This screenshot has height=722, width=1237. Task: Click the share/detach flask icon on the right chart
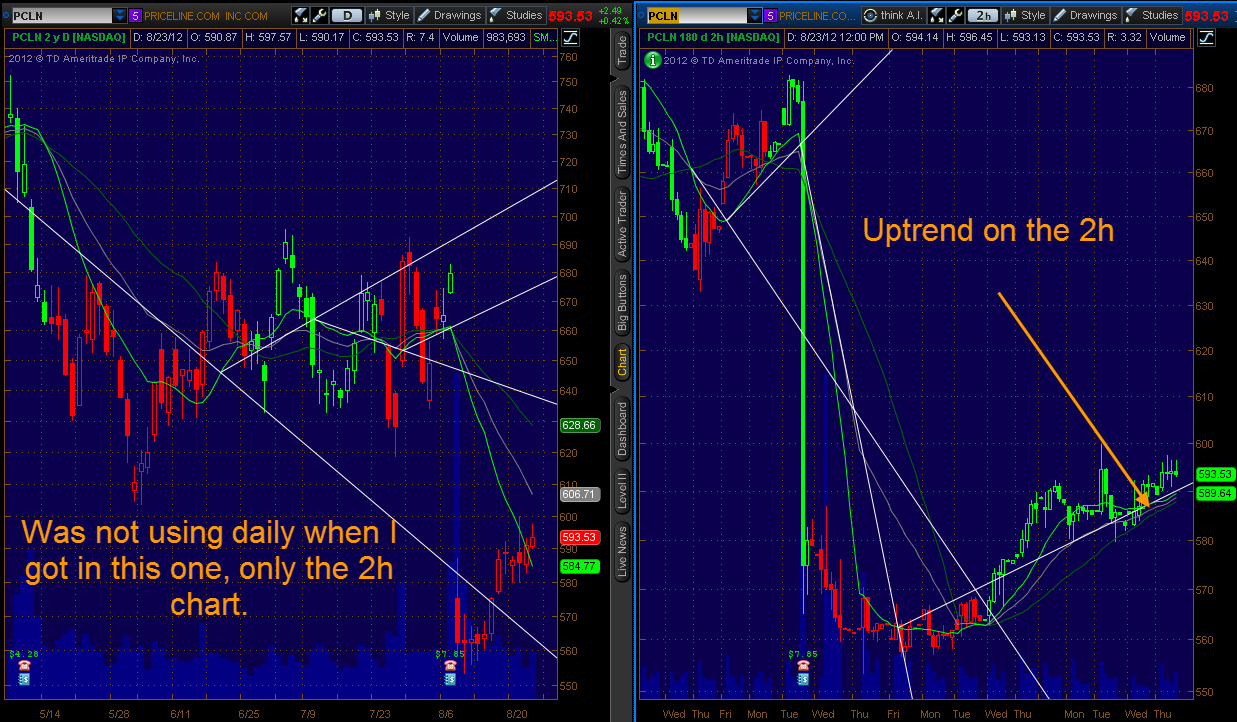[936, 15]
